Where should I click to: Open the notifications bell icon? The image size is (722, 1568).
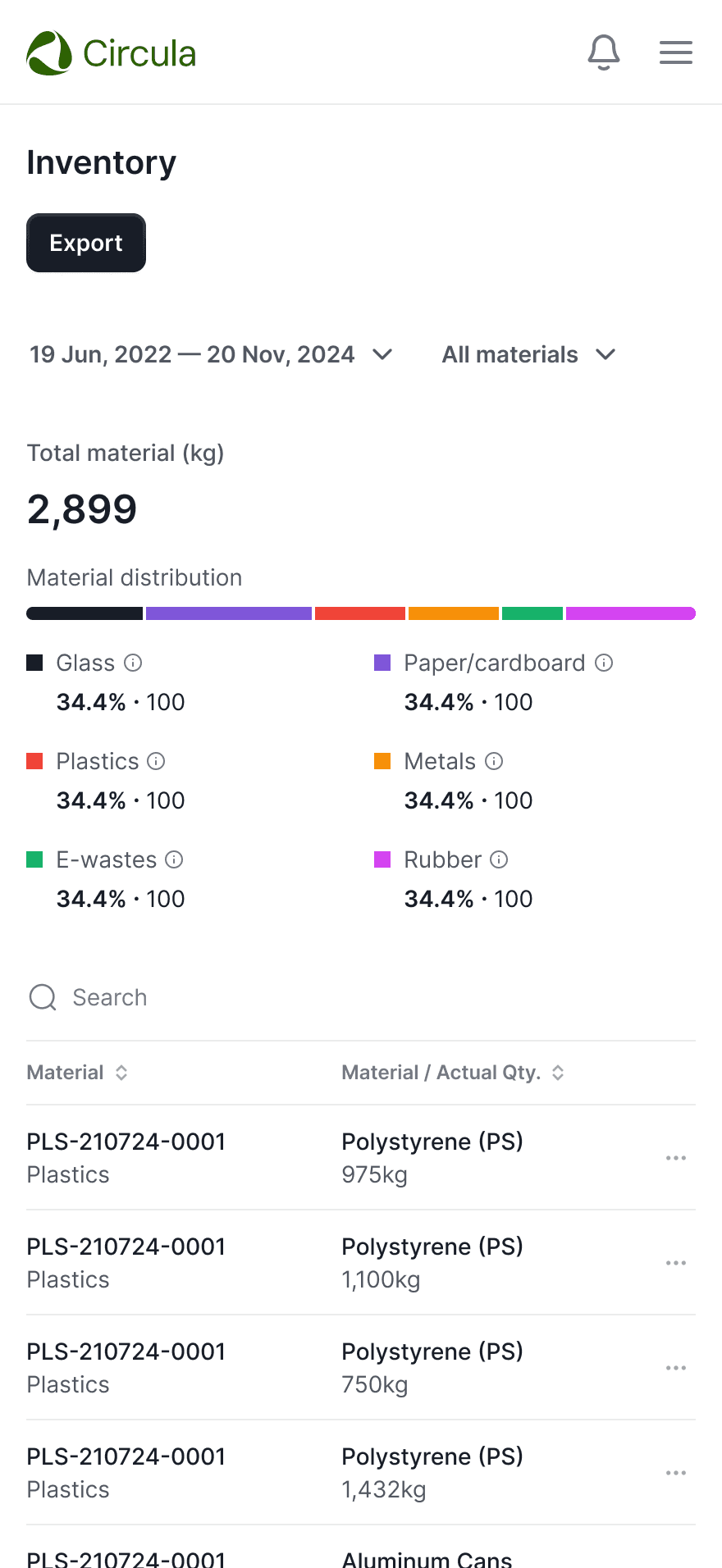click(x=604, y=52)
